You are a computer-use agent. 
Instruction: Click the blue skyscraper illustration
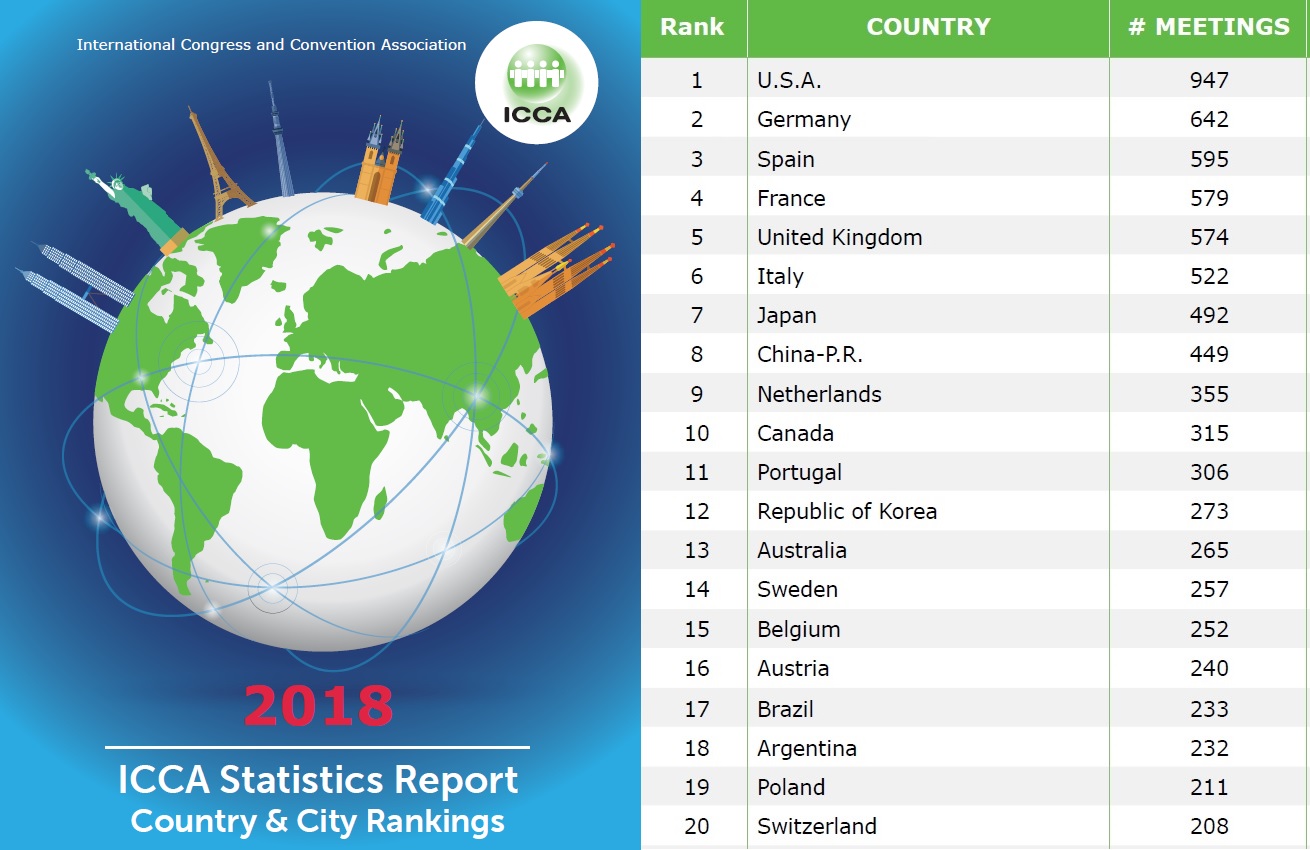point(452,173)
